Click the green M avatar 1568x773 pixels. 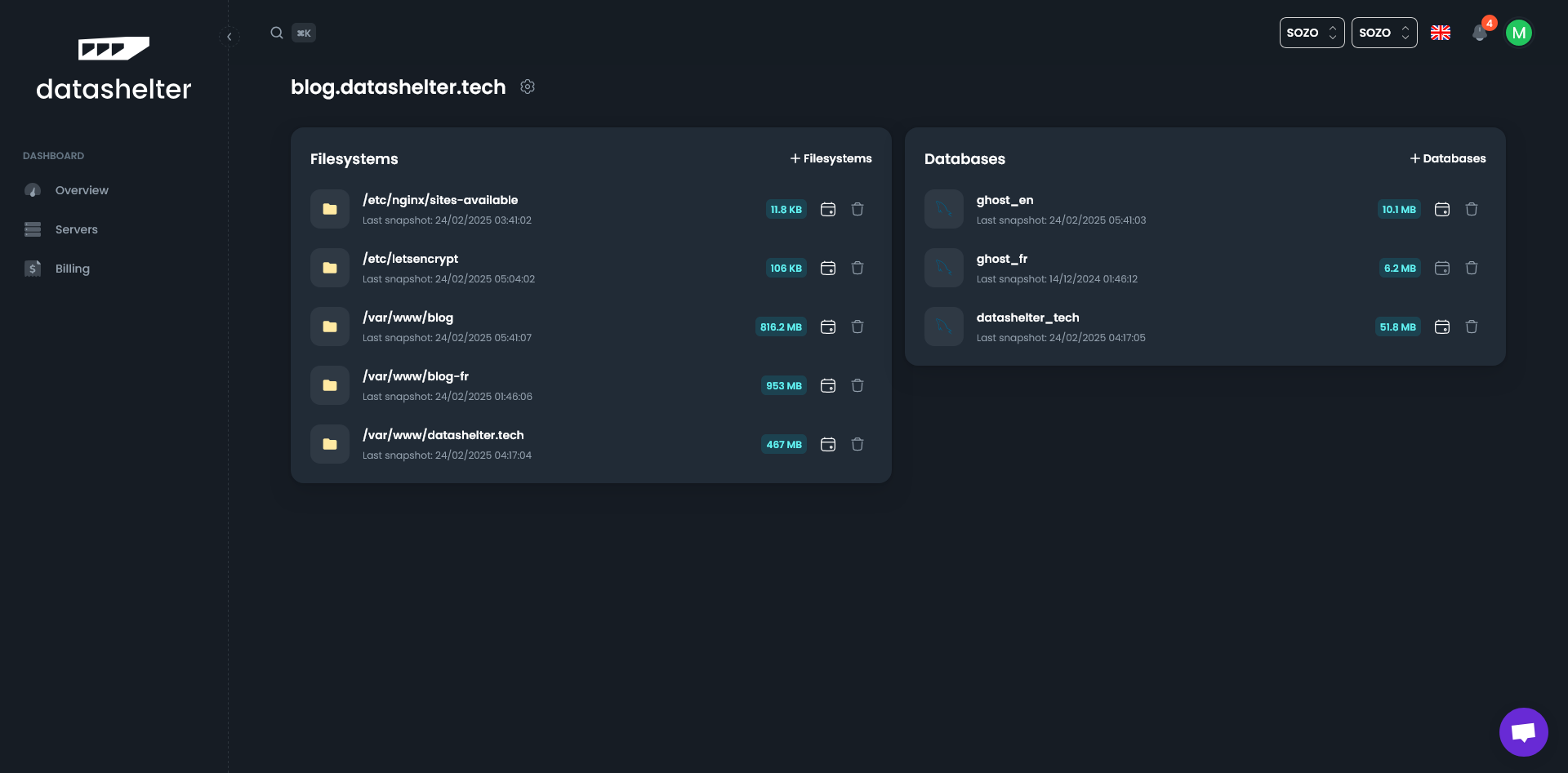coord(1520,33)
